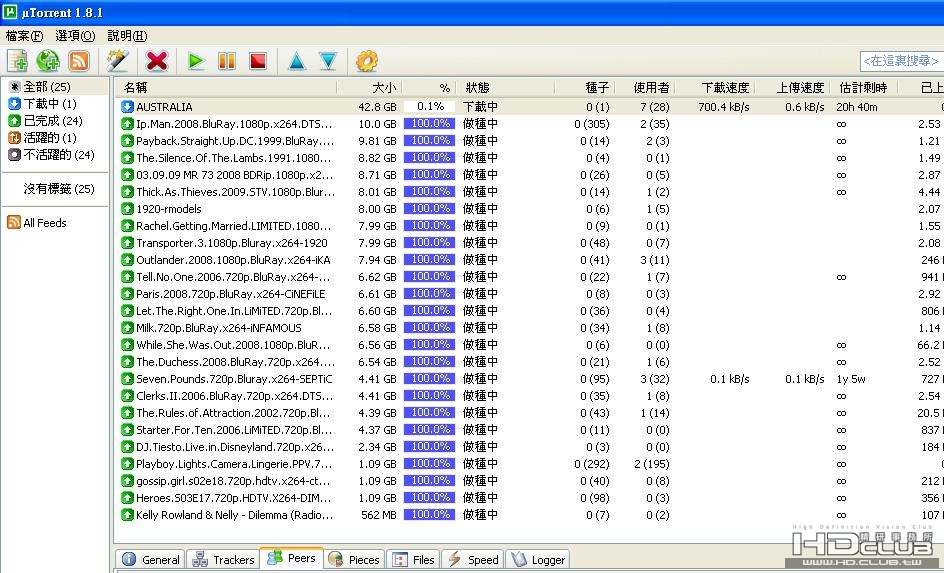Select Paris.2008.720p torrent row
The height and width of the screenshot is (573, 944).
pyautogui.click(x=529, y=294)
